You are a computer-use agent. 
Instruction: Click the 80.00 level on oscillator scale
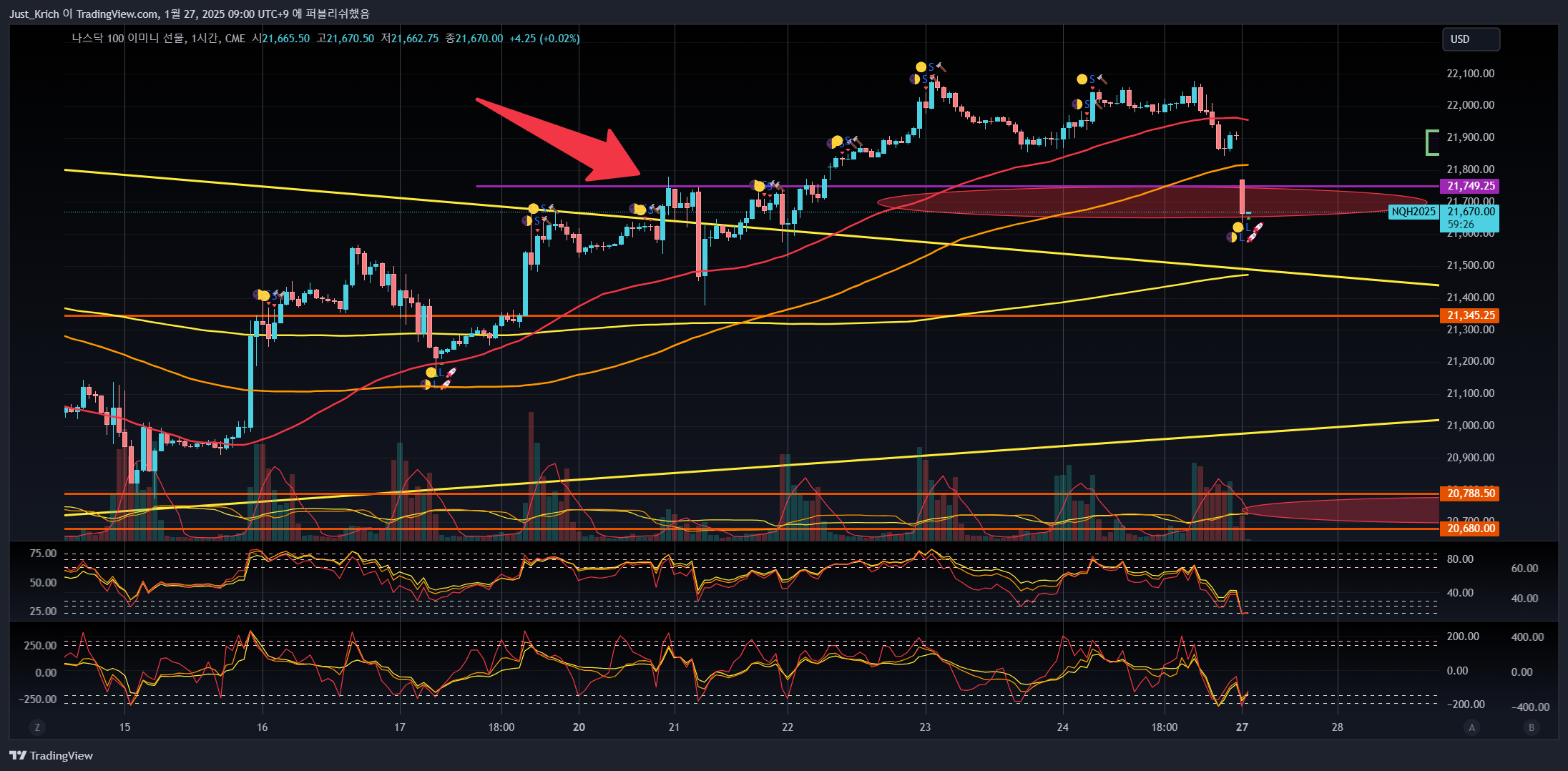point(1460,559)
